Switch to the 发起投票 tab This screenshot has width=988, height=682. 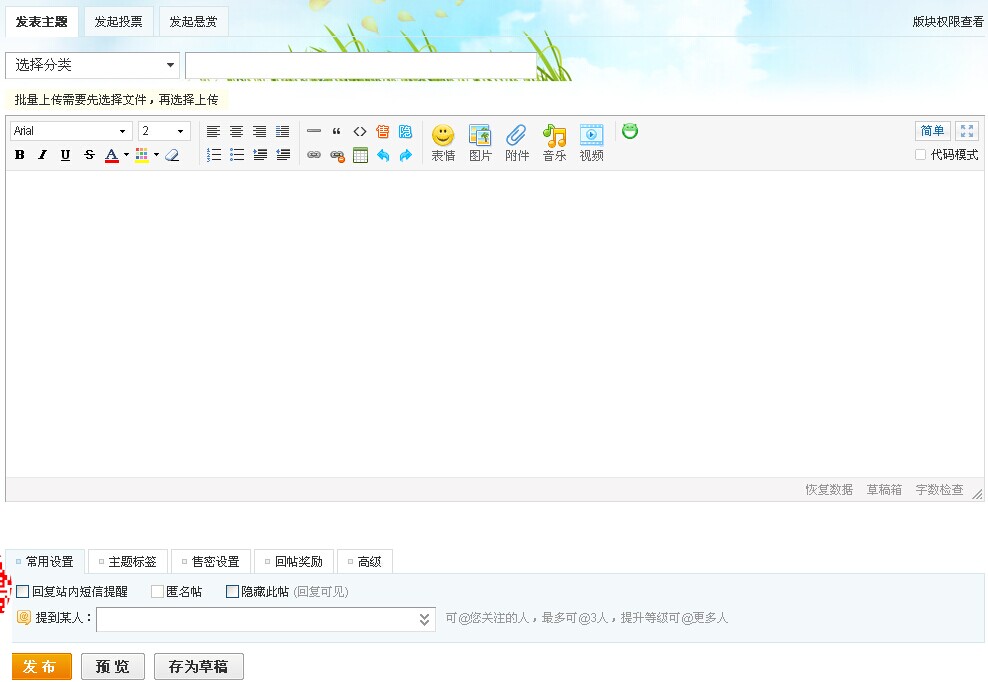tap(118, 21)
